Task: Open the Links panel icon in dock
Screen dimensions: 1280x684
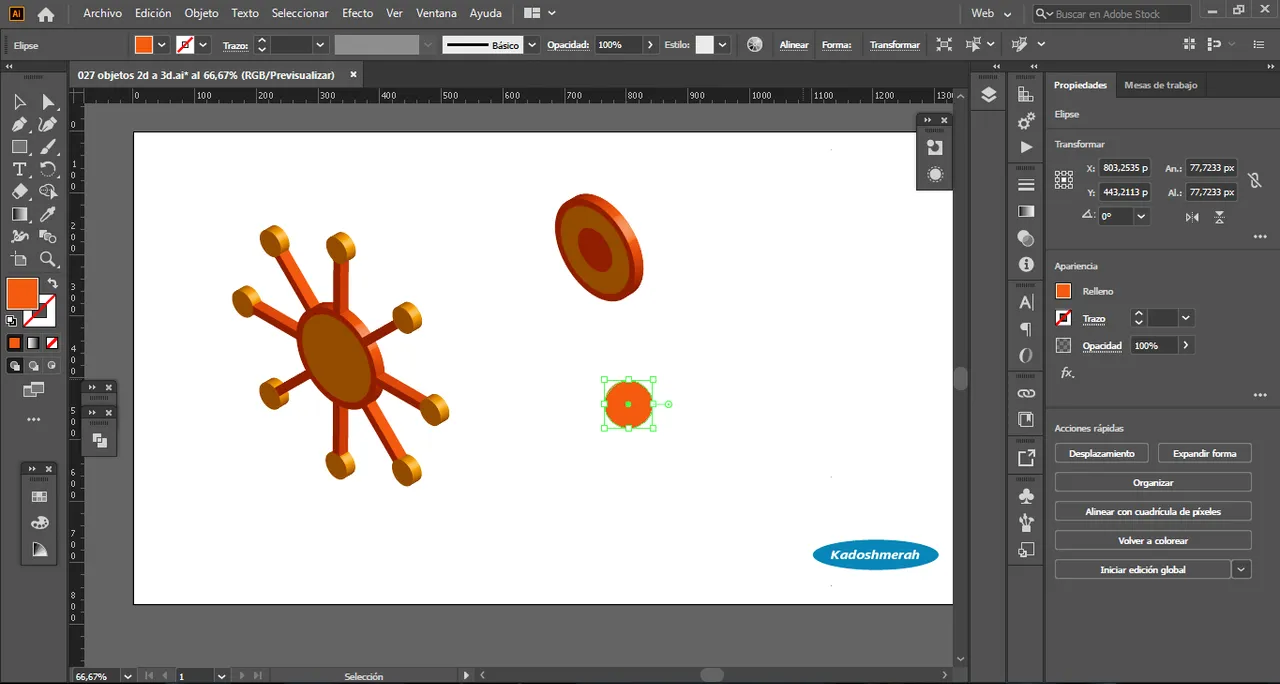Action: point(1025,393)
